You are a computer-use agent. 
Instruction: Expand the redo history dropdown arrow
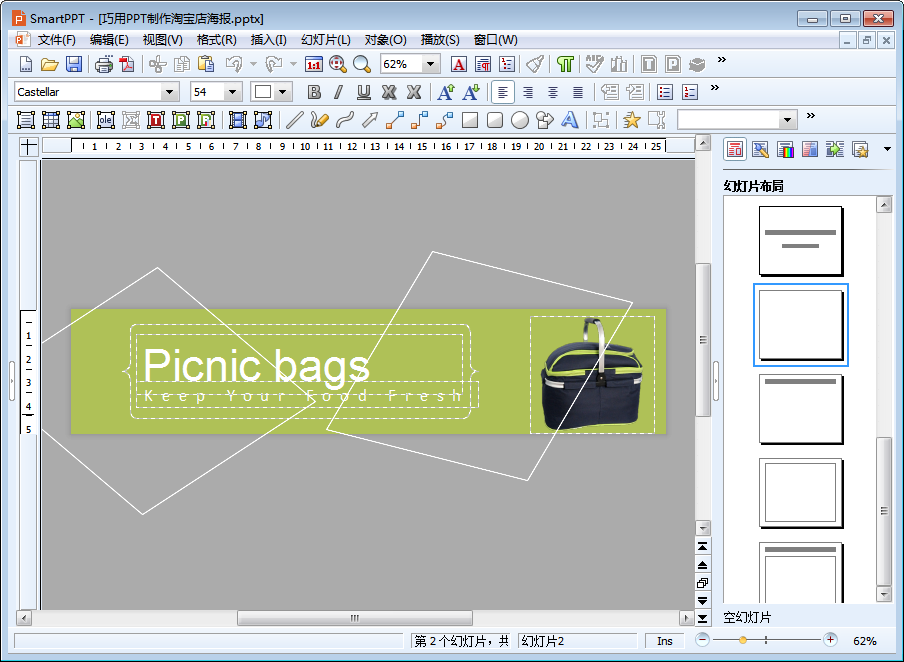pos(293,64)
